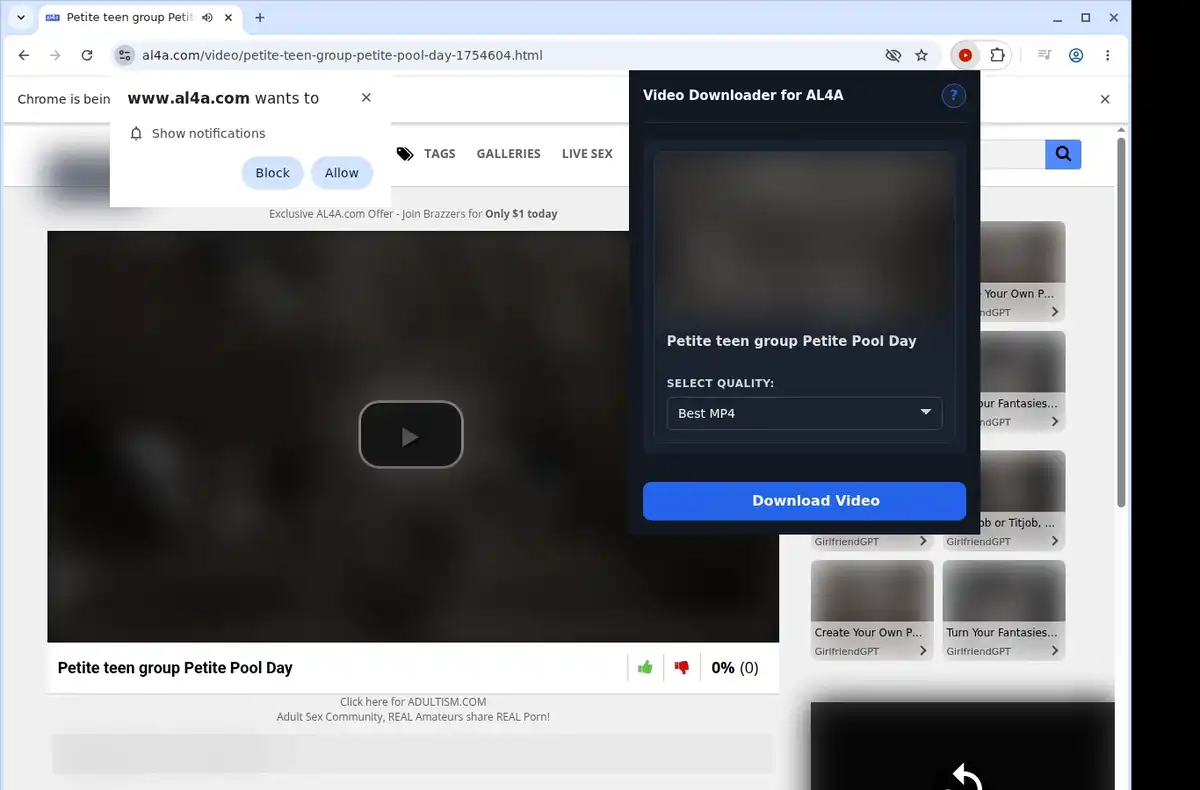1200x790 pixels.
Task: Go forward with the browser forward arrow
Action: [x=55, y=55]
